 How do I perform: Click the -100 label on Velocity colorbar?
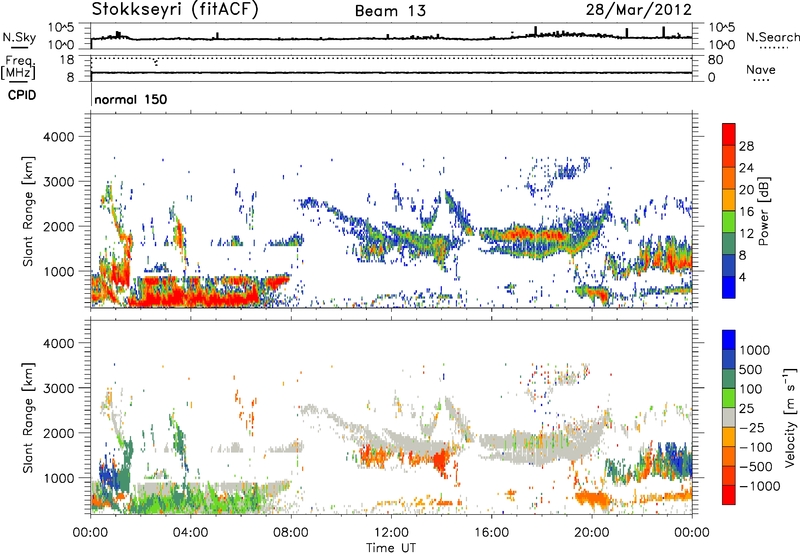point(755,447)
